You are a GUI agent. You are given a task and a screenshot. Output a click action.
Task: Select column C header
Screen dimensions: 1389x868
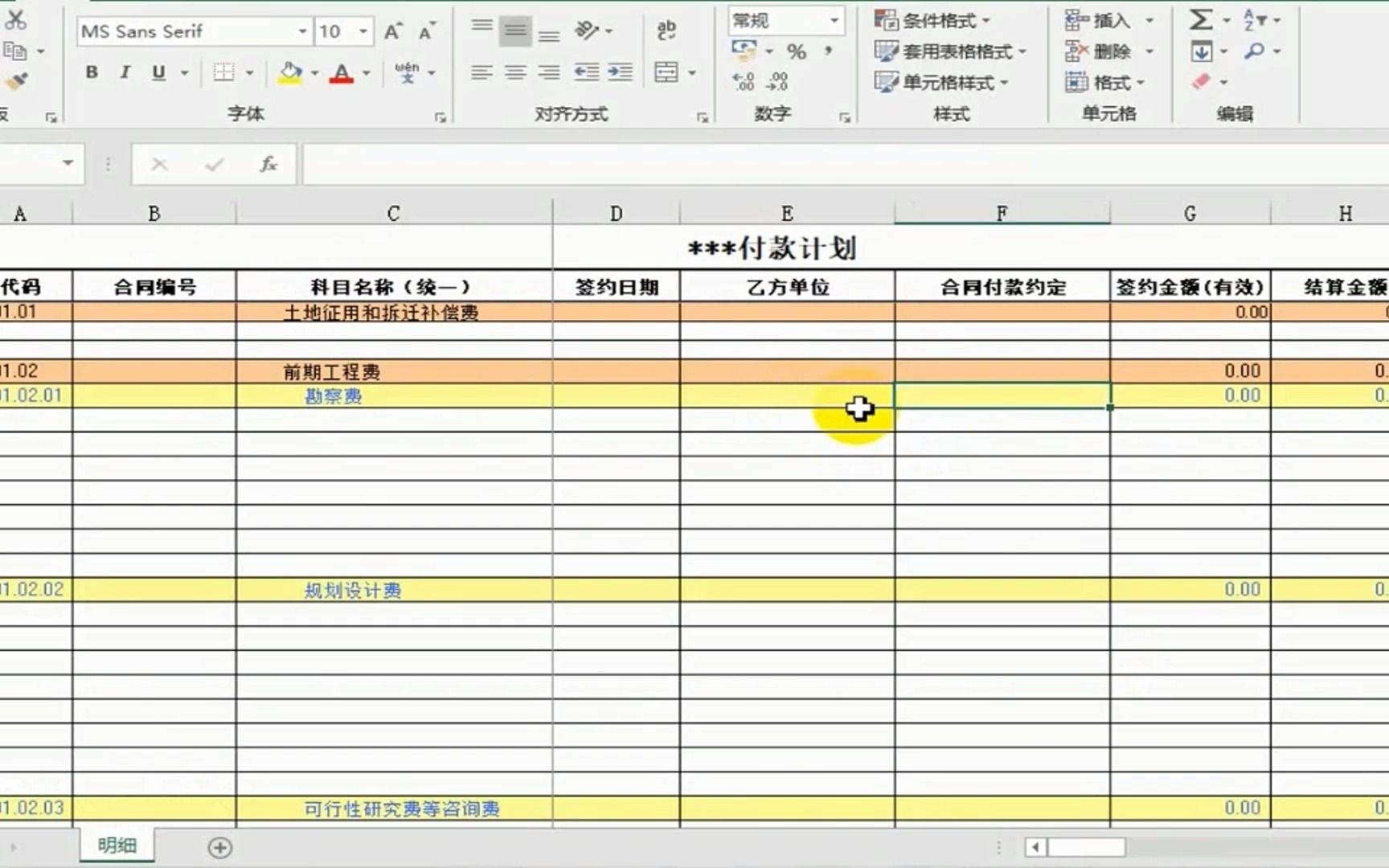pos(394,214)
